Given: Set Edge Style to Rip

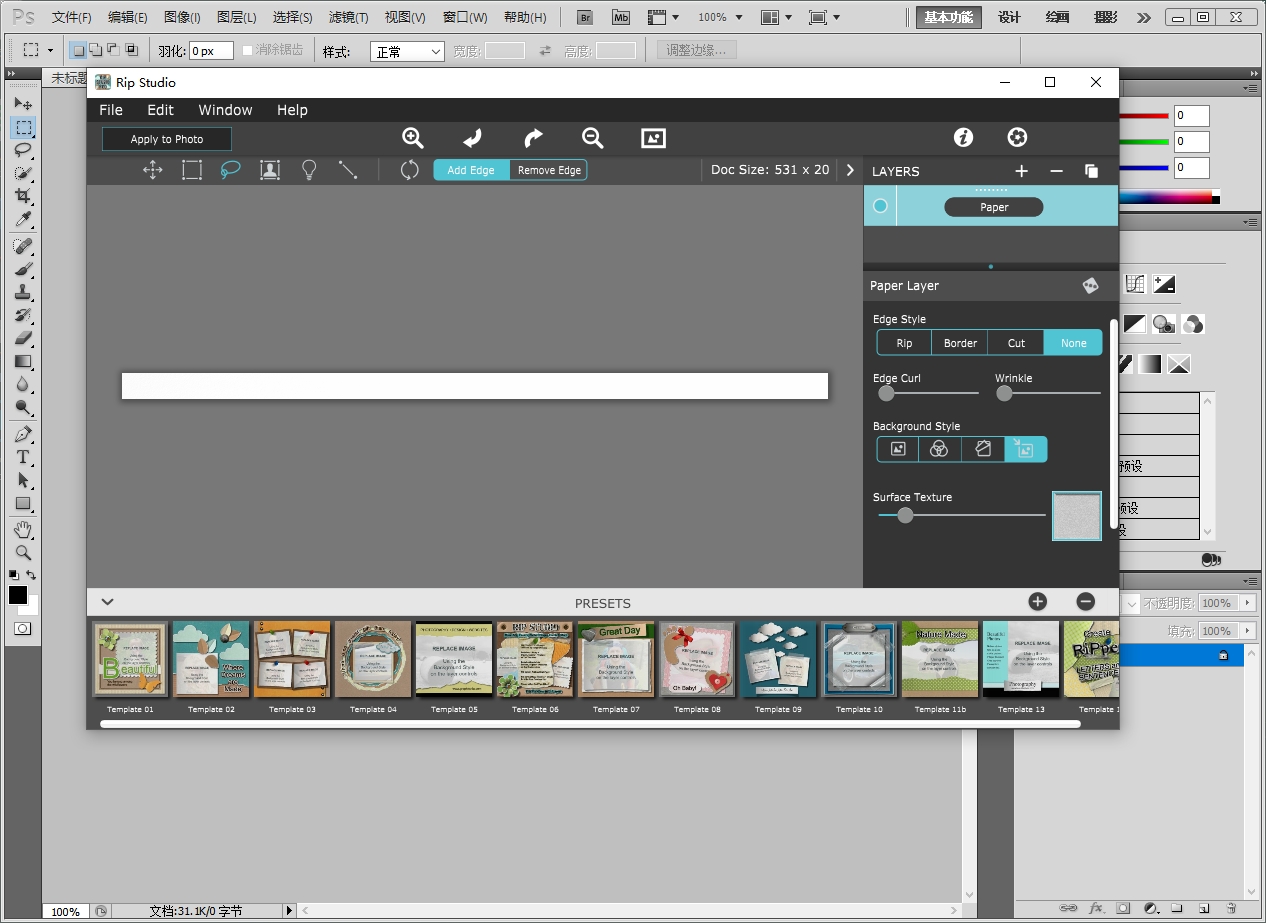Looking at the screenshot, I should [904, 343].
